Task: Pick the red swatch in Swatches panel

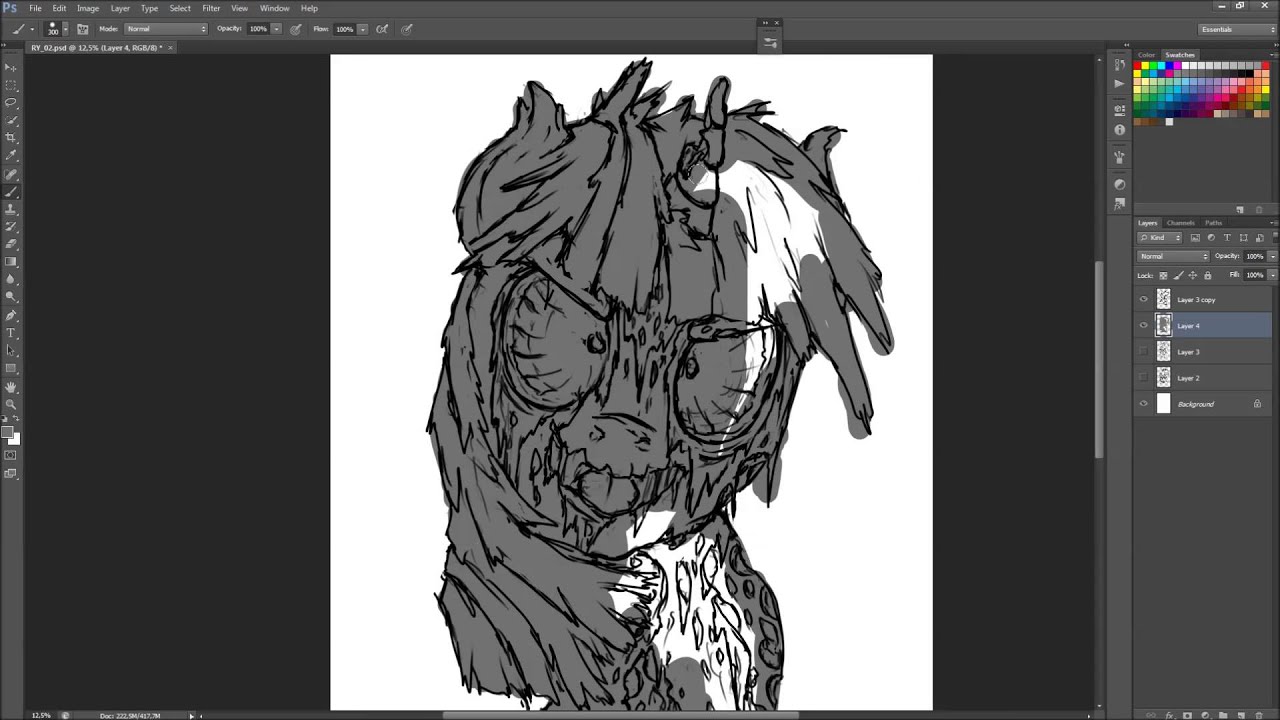Action: (x=1138, y=66)
